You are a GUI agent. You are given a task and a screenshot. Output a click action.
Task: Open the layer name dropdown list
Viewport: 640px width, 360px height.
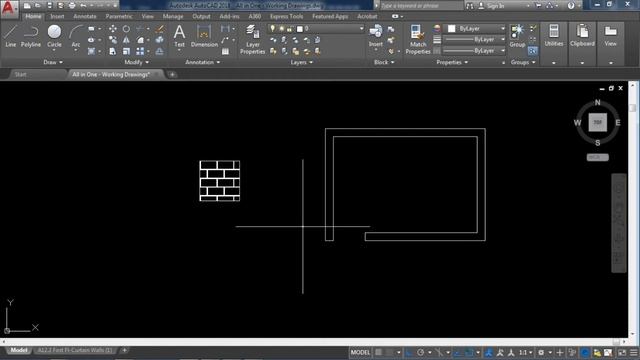click(361, 29)
